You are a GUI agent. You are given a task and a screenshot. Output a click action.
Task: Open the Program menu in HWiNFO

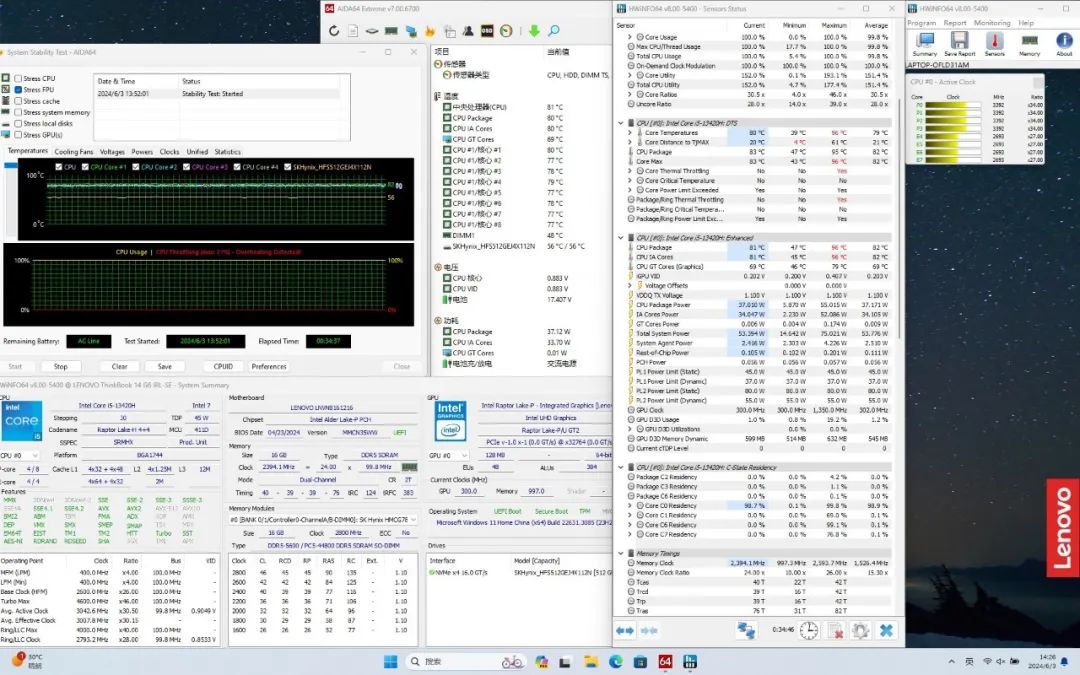[x=922, y=23]
